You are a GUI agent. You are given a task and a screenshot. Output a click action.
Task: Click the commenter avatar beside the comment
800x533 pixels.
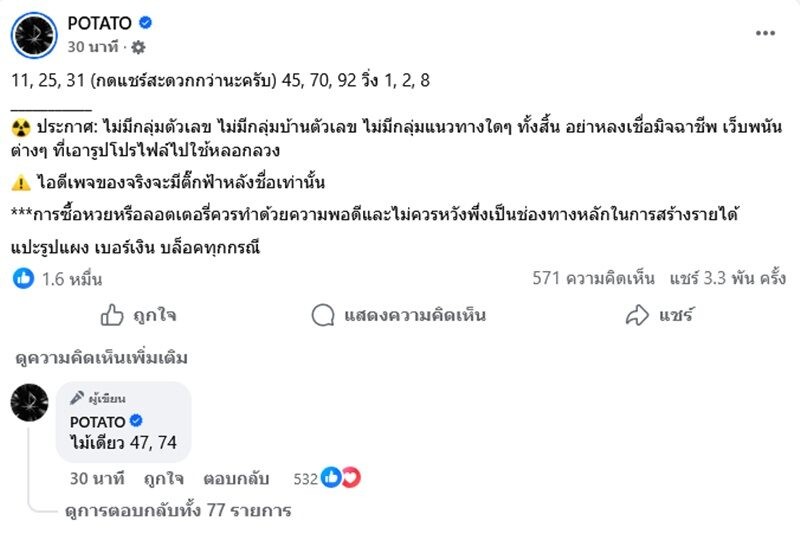[x=30, y=401]
